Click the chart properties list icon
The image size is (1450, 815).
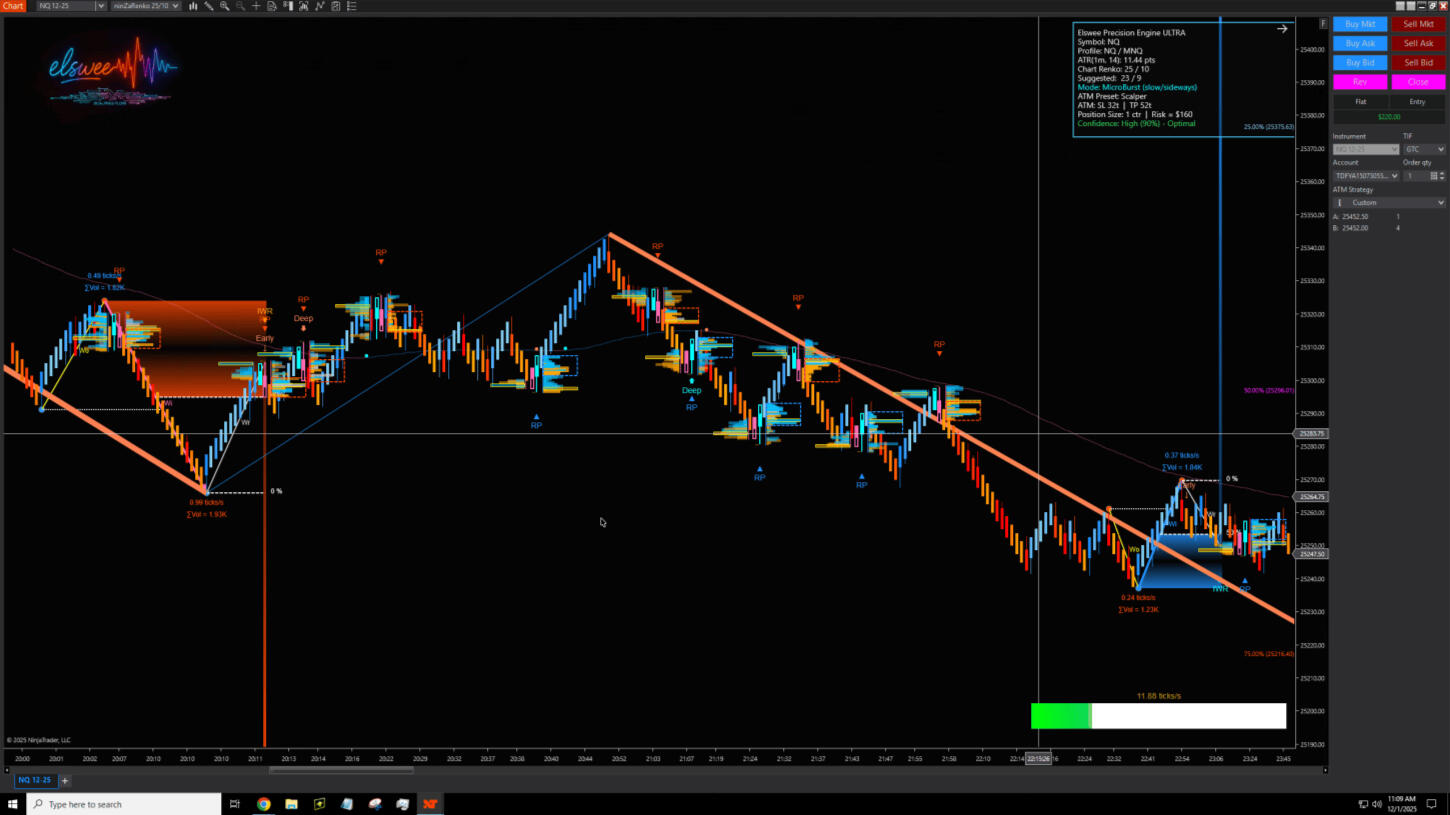pos(352,6)
